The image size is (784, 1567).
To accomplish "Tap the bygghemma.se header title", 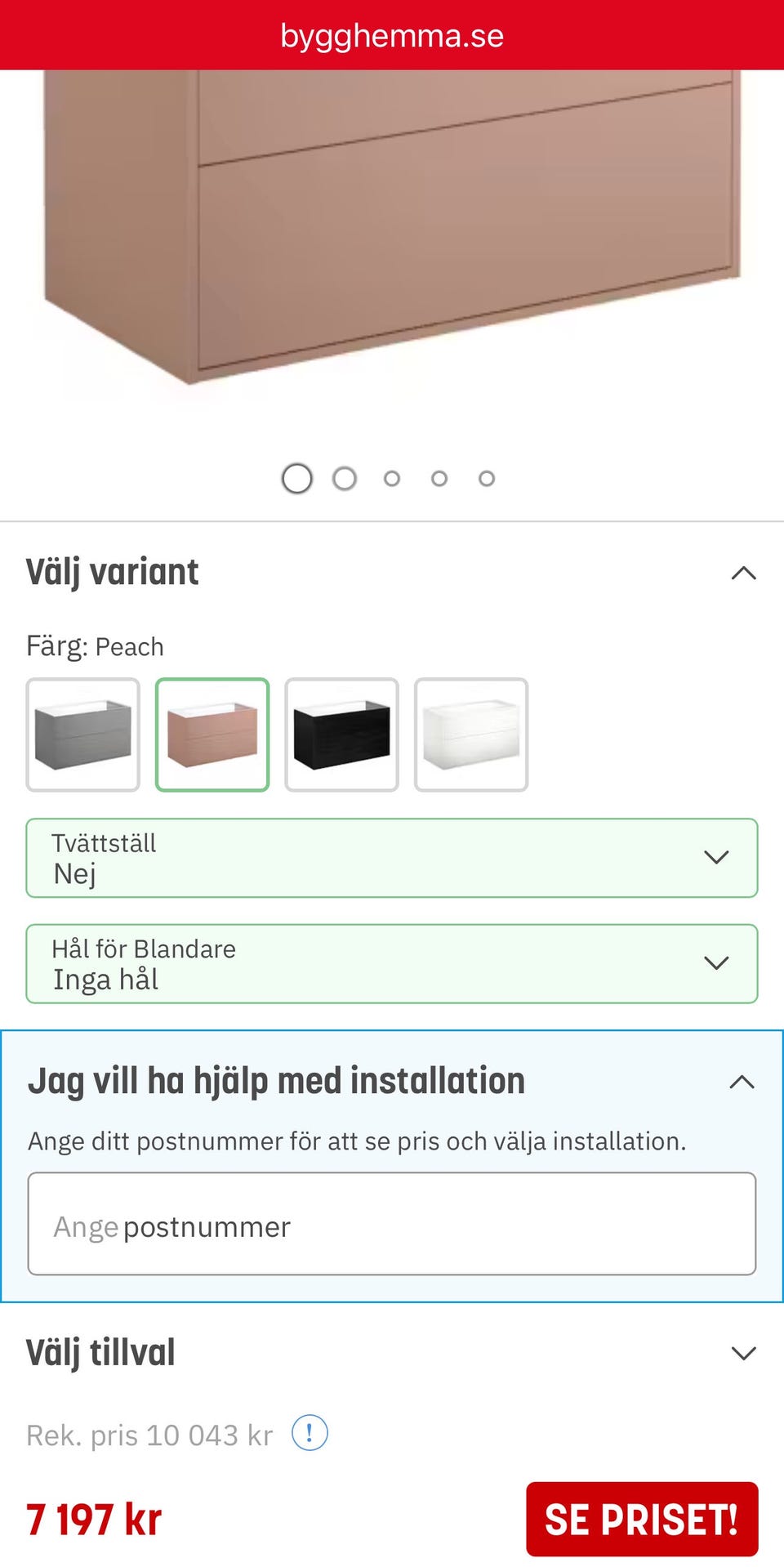I will 392,35.
